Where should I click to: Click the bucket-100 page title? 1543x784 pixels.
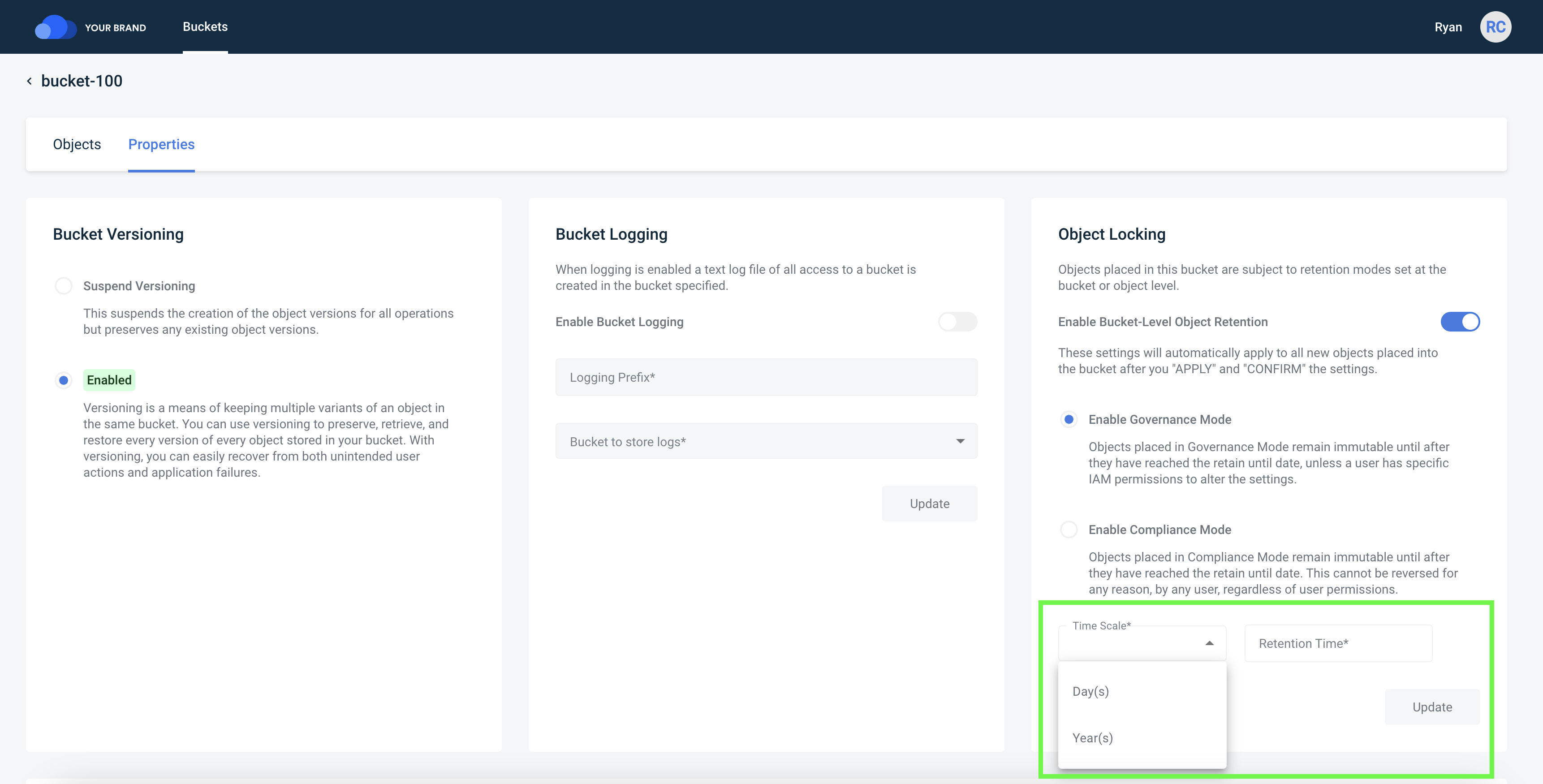(x=82, y=81)
